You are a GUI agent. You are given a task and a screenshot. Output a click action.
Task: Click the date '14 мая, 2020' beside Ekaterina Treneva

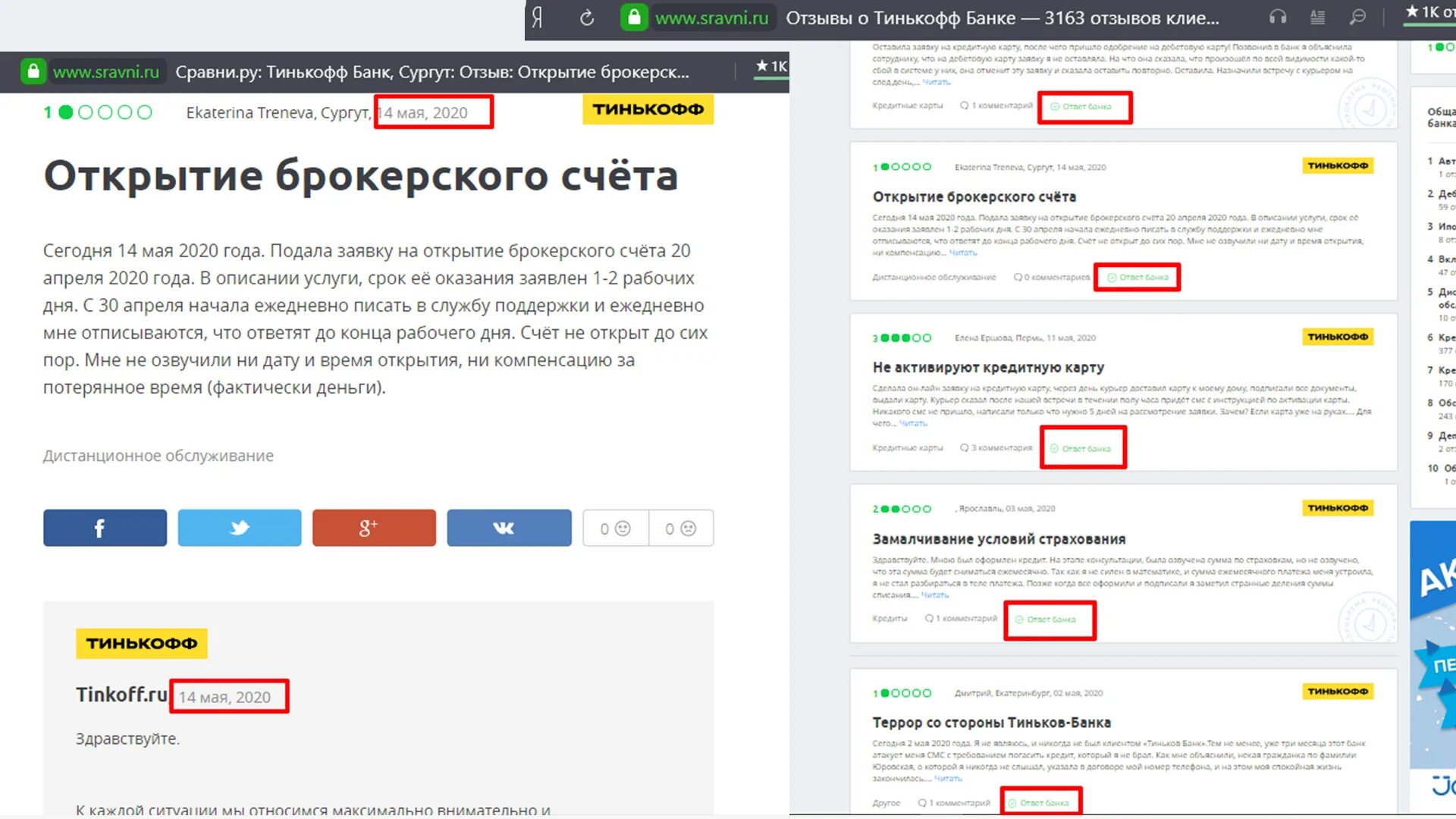click(x=423, y=112)
